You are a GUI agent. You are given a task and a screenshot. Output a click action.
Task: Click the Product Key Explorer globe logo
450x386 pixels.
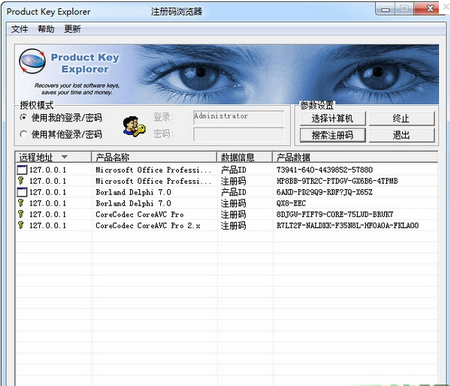click(32, 61)
